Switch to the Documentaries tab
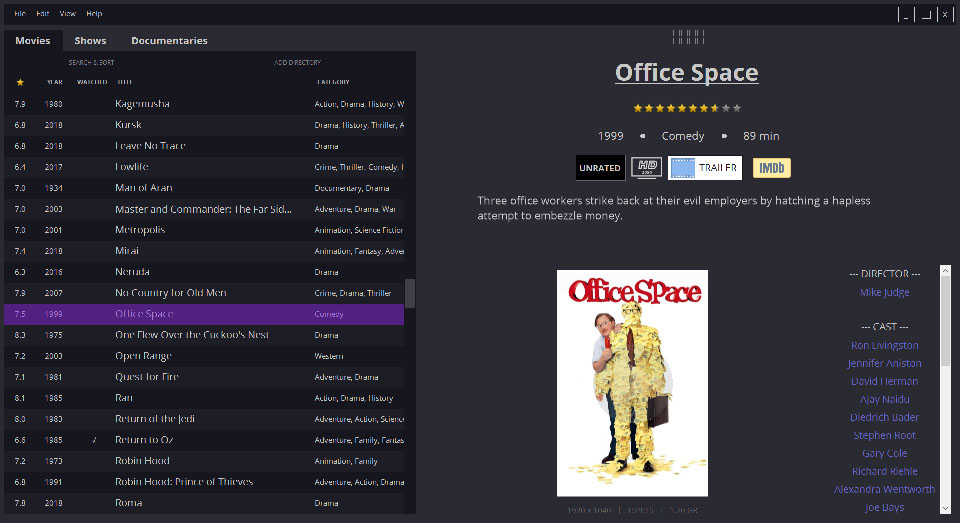960x523 pixels. click(x=170, y=40)
